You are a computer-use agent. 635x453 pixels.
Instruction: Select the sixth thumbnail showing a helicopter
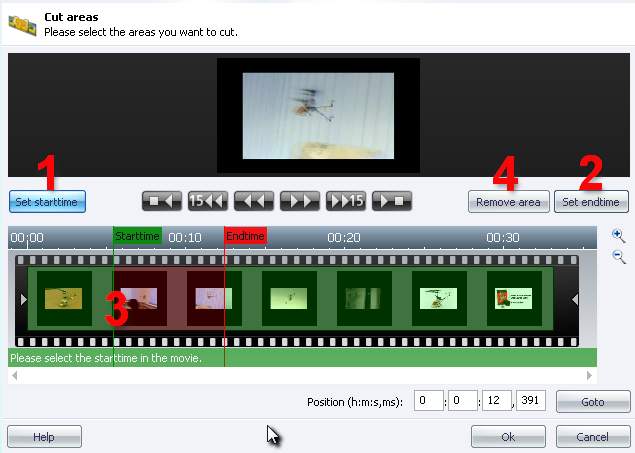tap(439, 298)
